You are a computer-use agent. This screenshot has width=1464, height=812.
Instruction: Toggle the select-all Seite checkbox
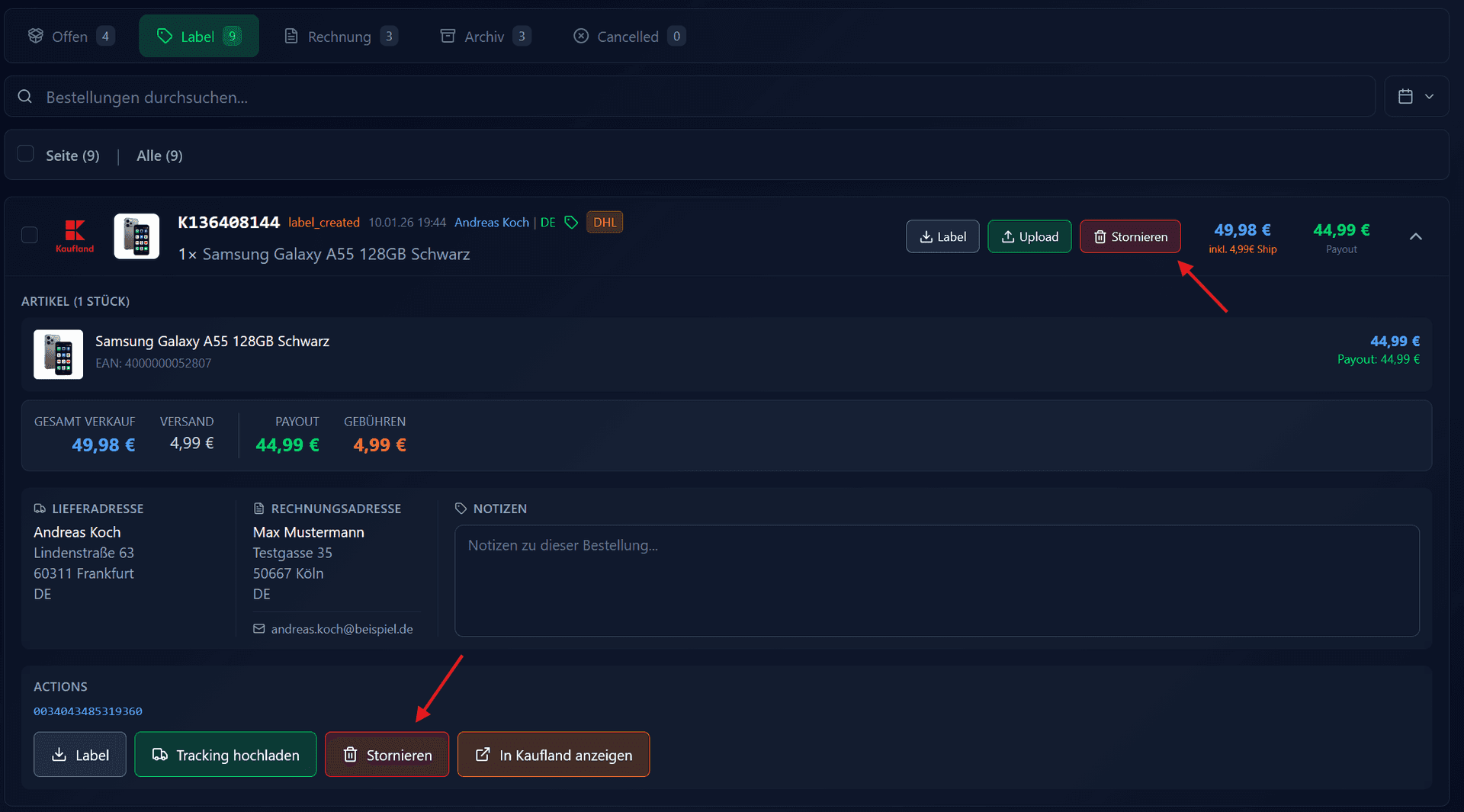click(x=26, y=154)
